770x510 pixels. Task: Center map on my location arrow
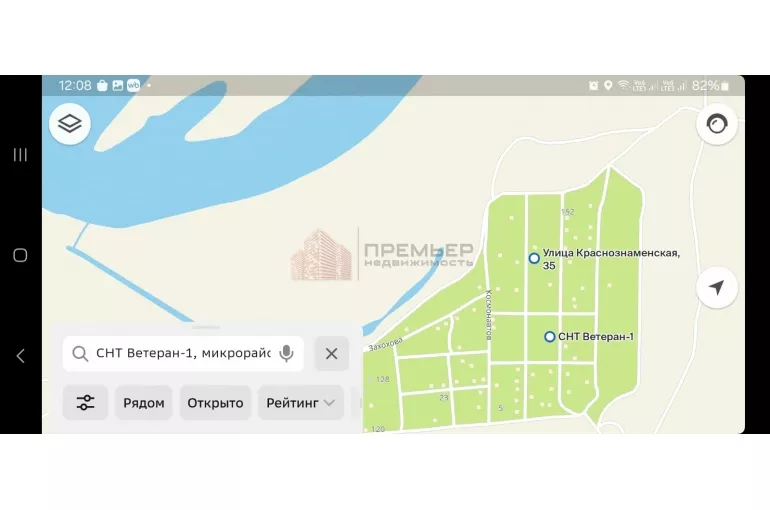(716, 288)
